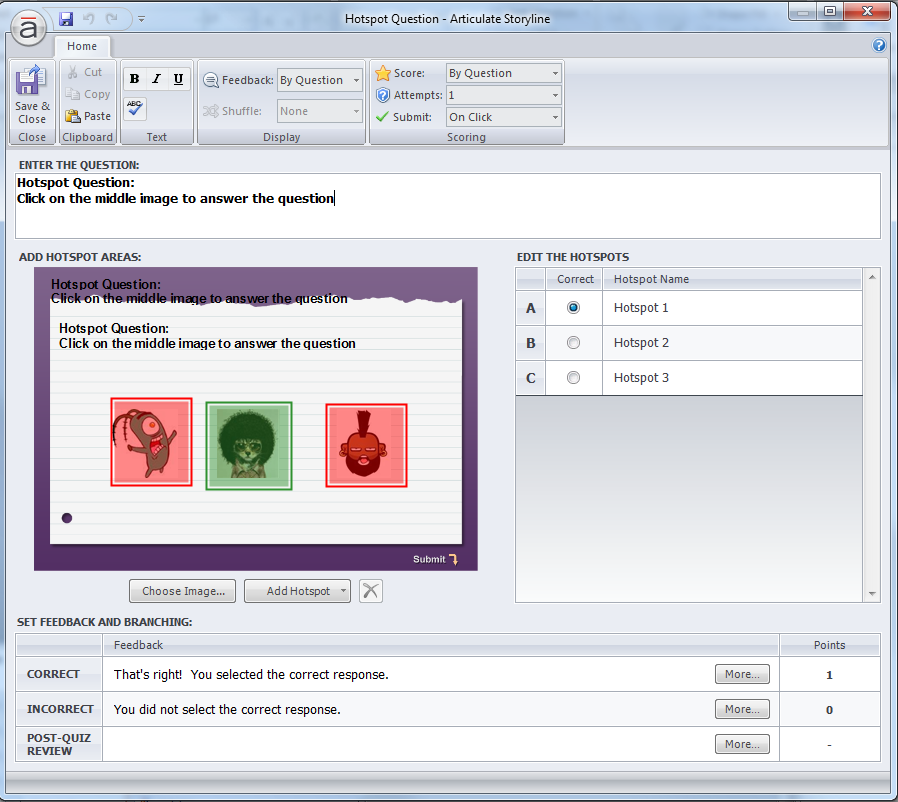Click the POST-QUIZ REVIEW row label

pos(59,744)
